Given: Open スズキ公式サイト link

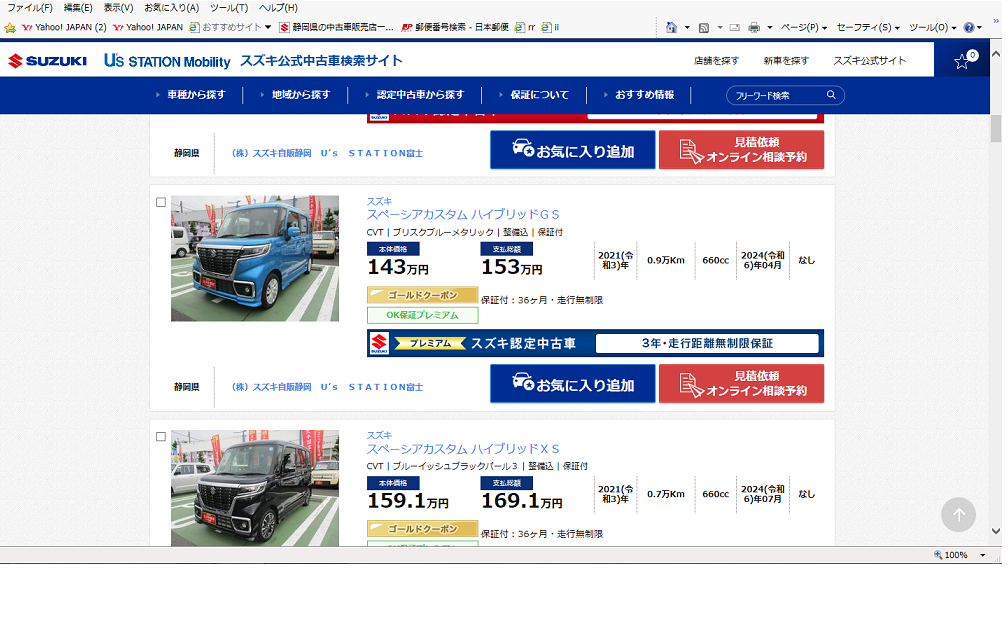Looking at the screenshot, I should [x=870, y=60].
